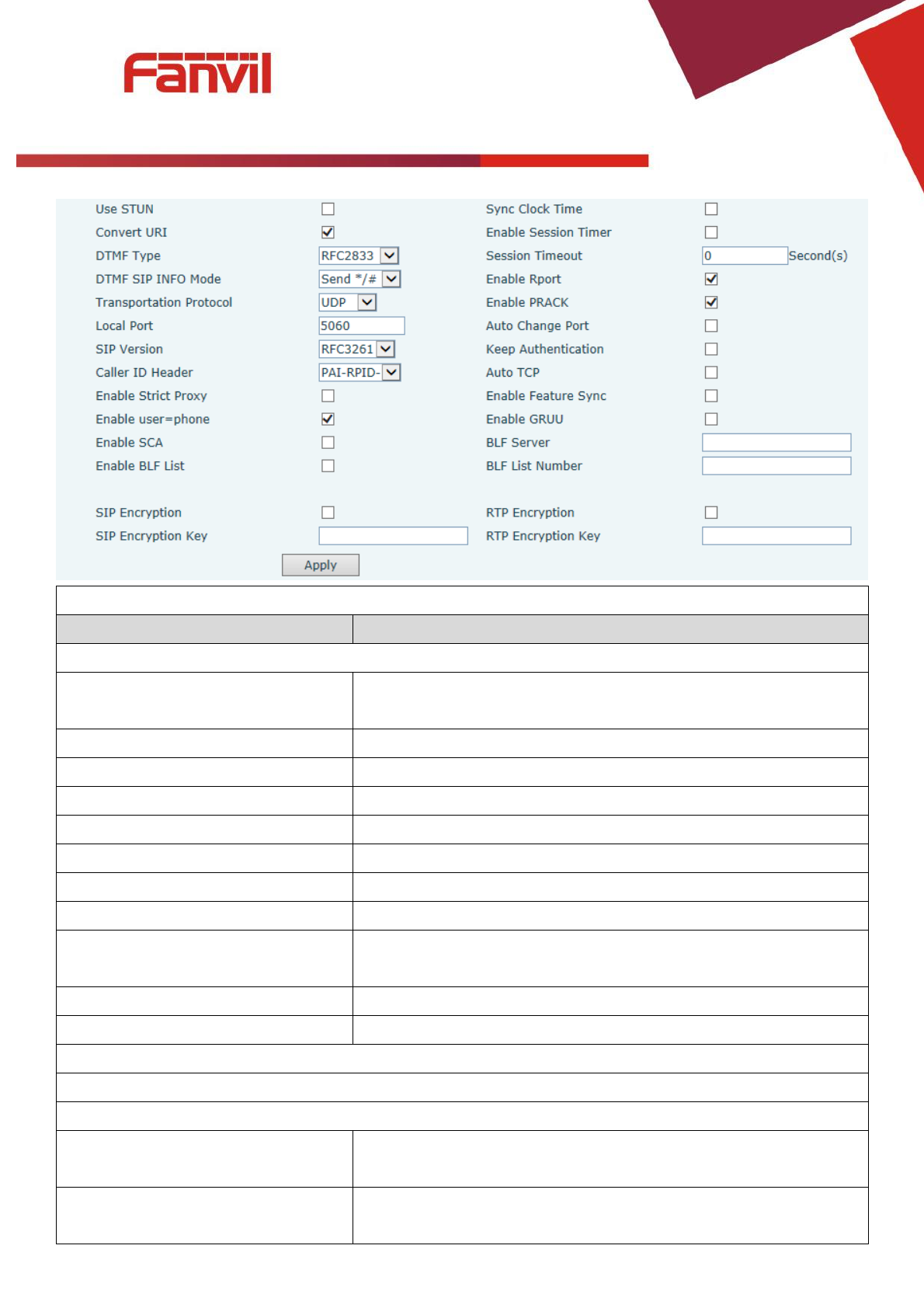Check Enable Feature Sync box

(711, 395)
